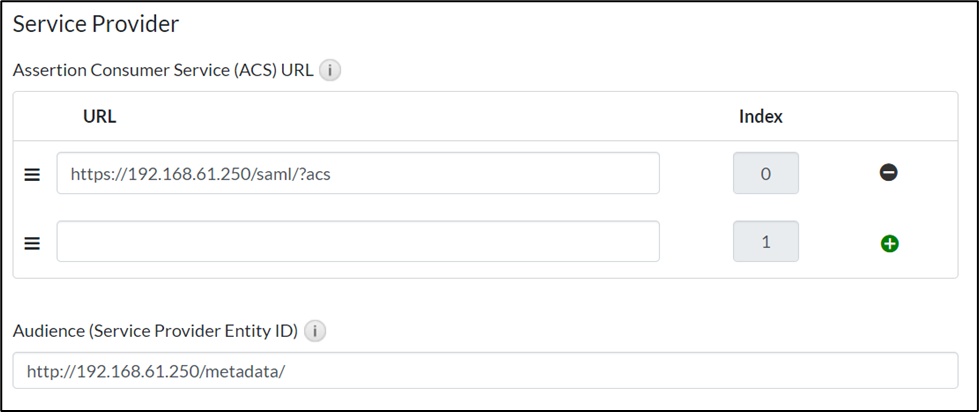The height and width of the screenshot is (412, 979).
Task: Click blank space between first URL field and Index 0
Action: 696,173
